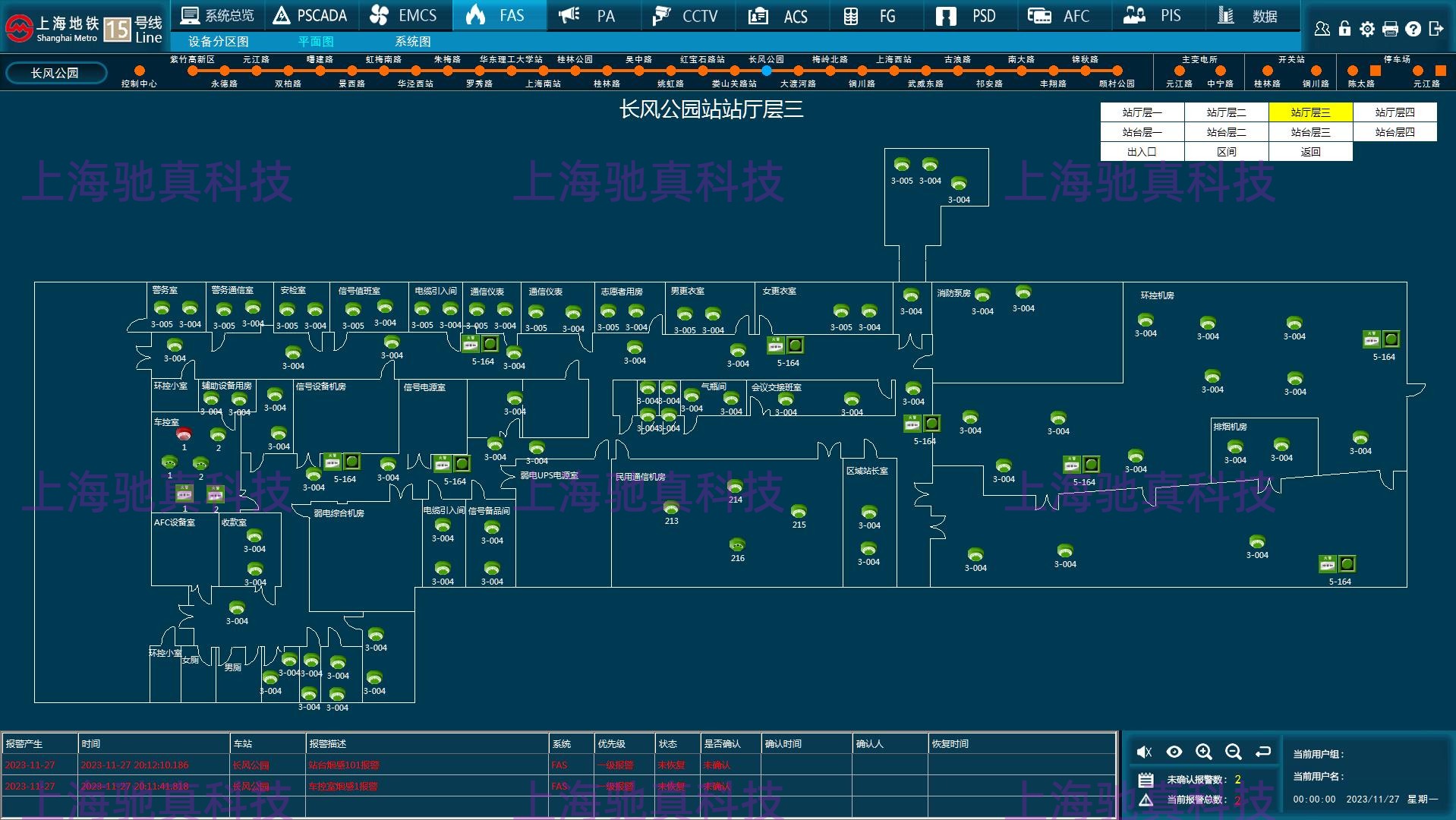This screenshot has height=820, width=1456.
Task: Open help with the question mark icon
Action: (1413, 29)
